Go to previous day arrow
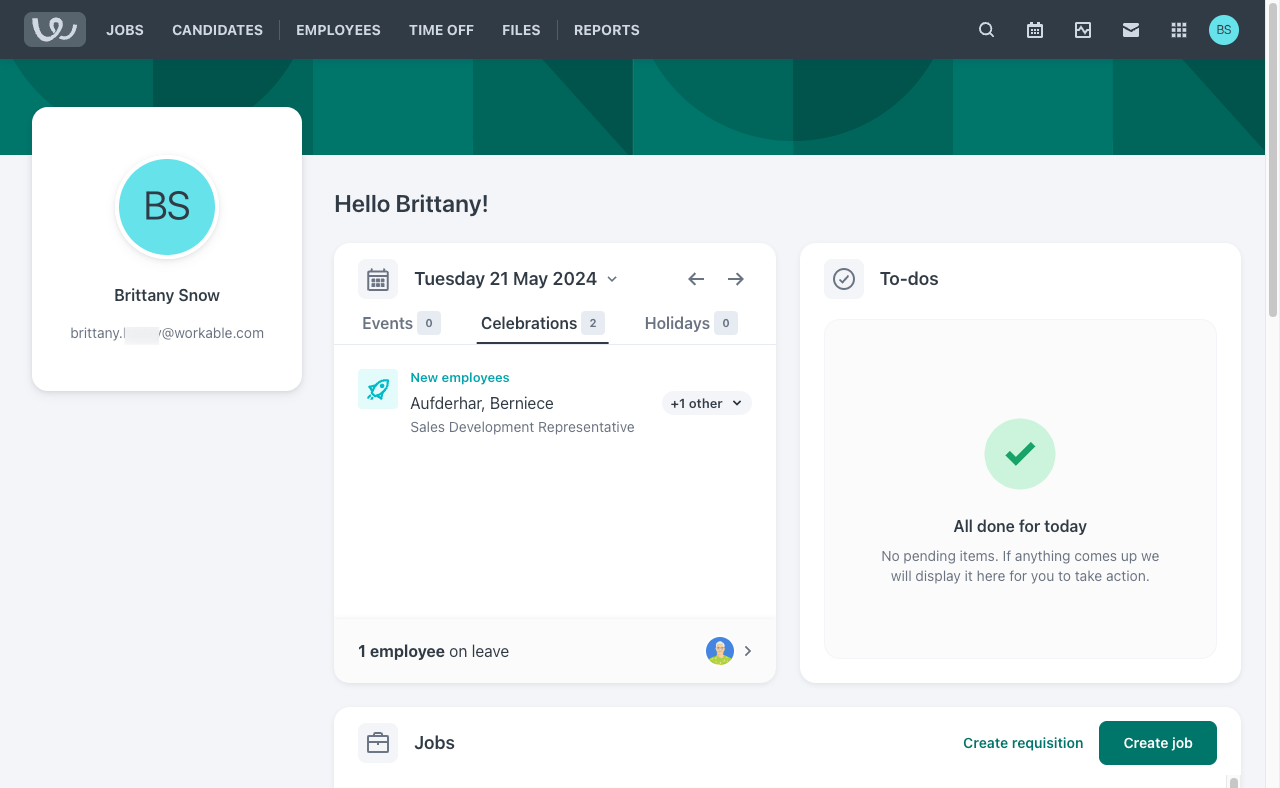Image resolution: width=1280 pixels, height=788 pixels. point(696,279)
